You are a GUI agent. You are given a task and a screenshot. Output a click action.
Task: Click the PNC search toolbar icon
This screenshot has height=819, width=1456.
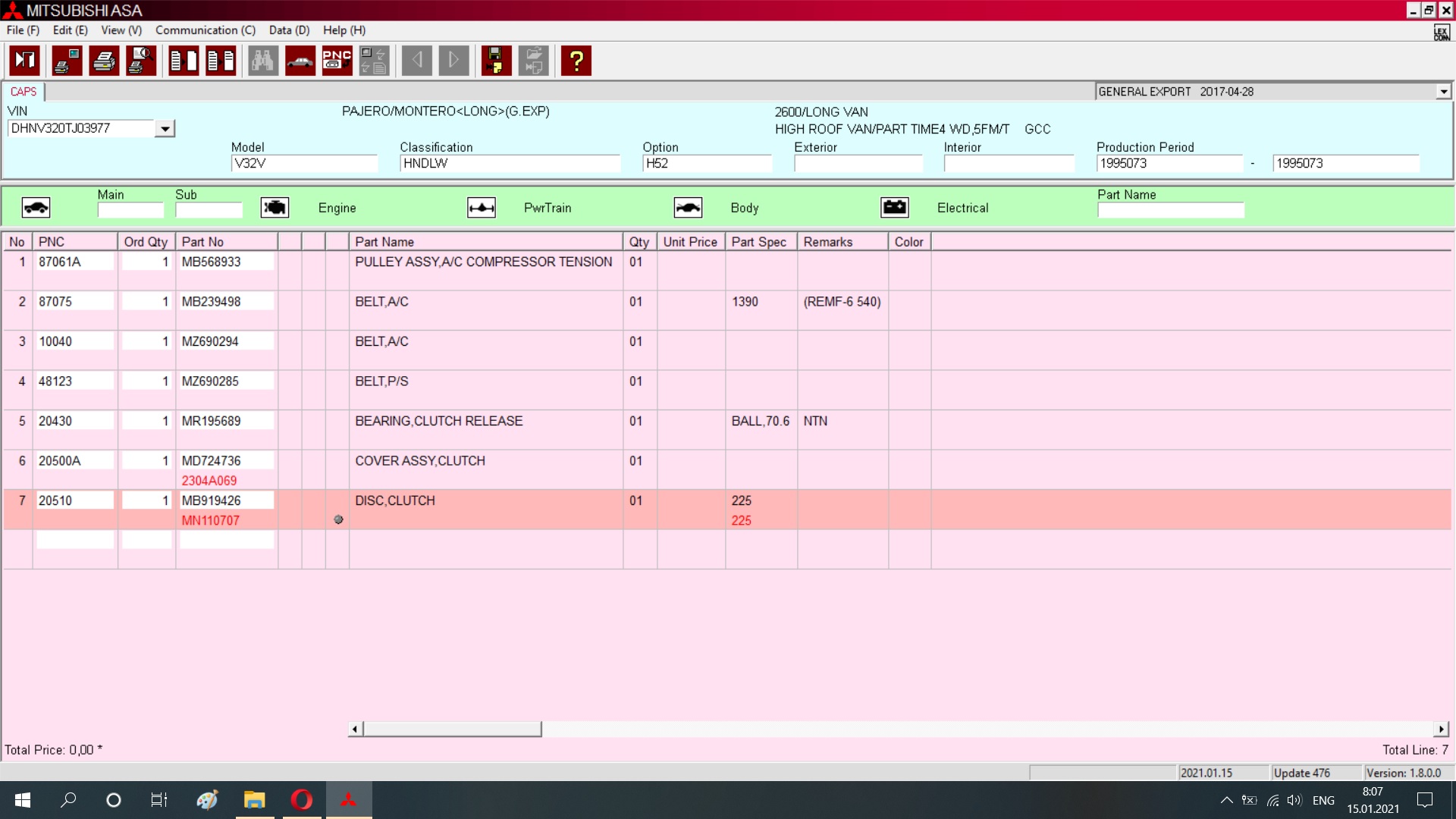[337, 61]
